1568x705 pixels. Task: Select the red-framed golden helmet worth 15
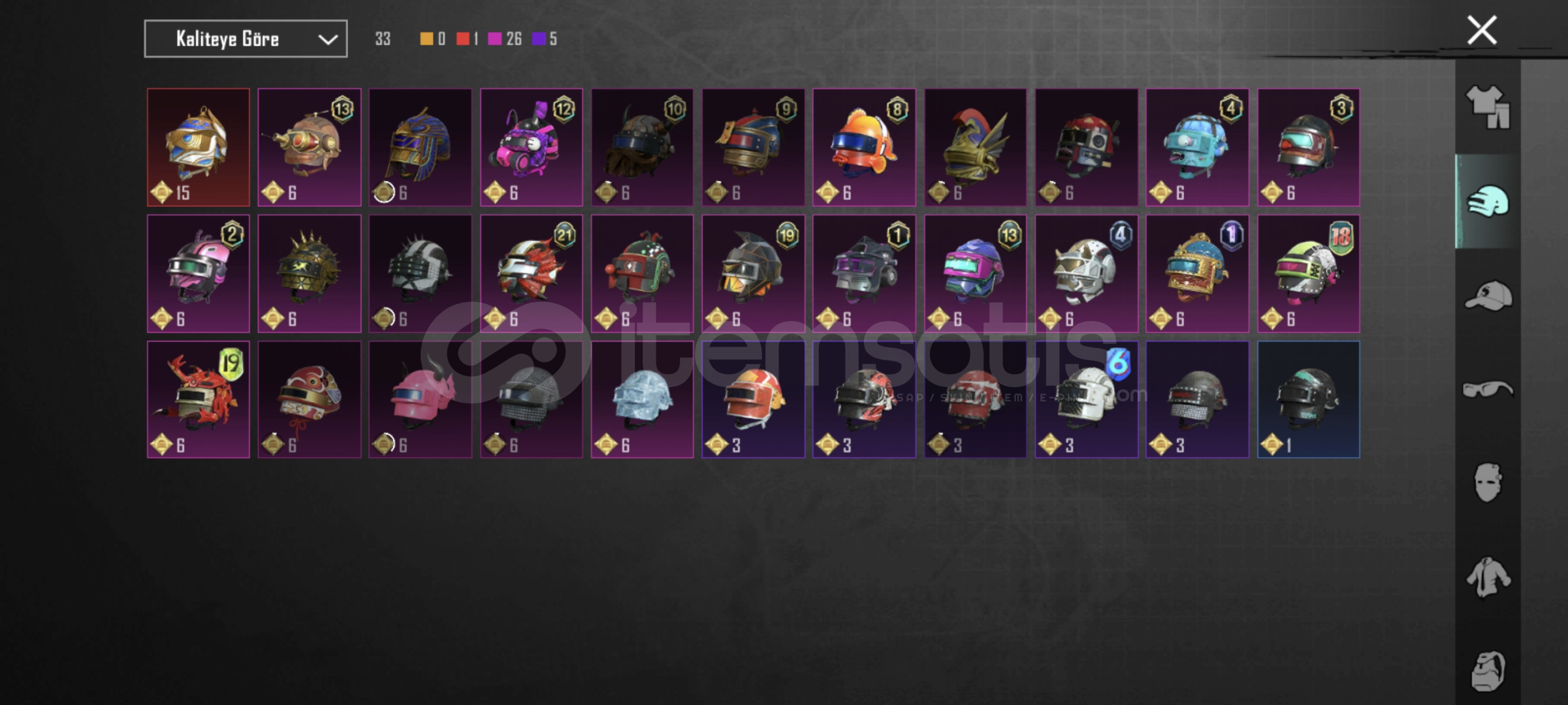click(199, 148)
